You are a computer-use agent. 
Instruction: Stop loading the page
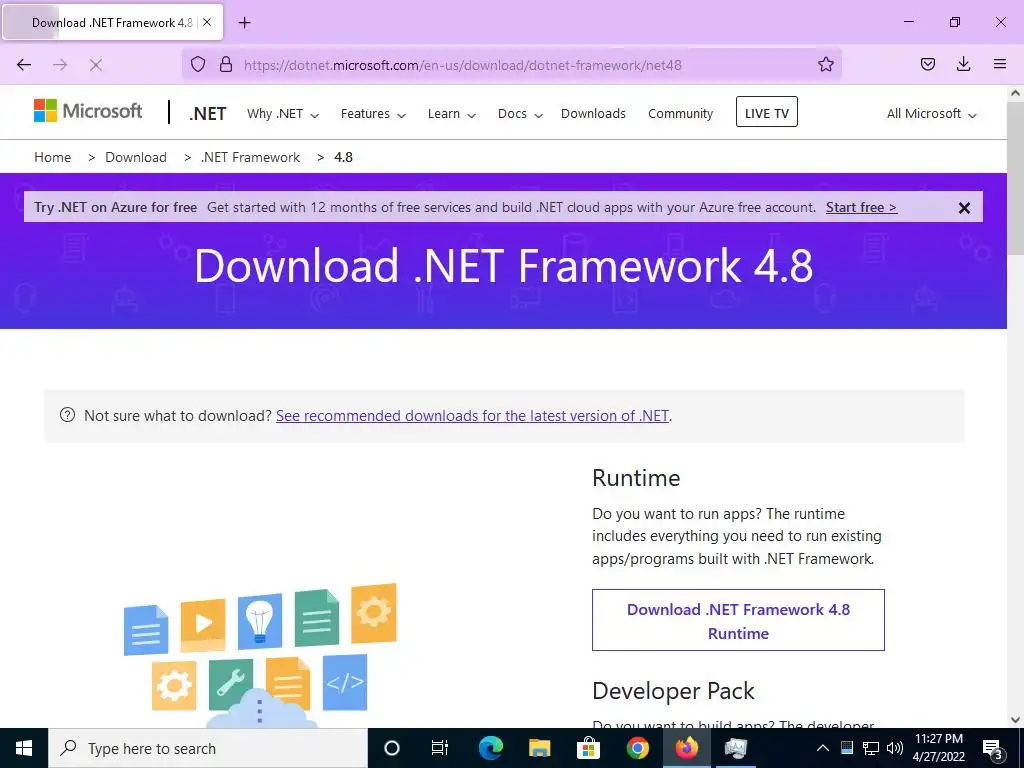[95, 65]
